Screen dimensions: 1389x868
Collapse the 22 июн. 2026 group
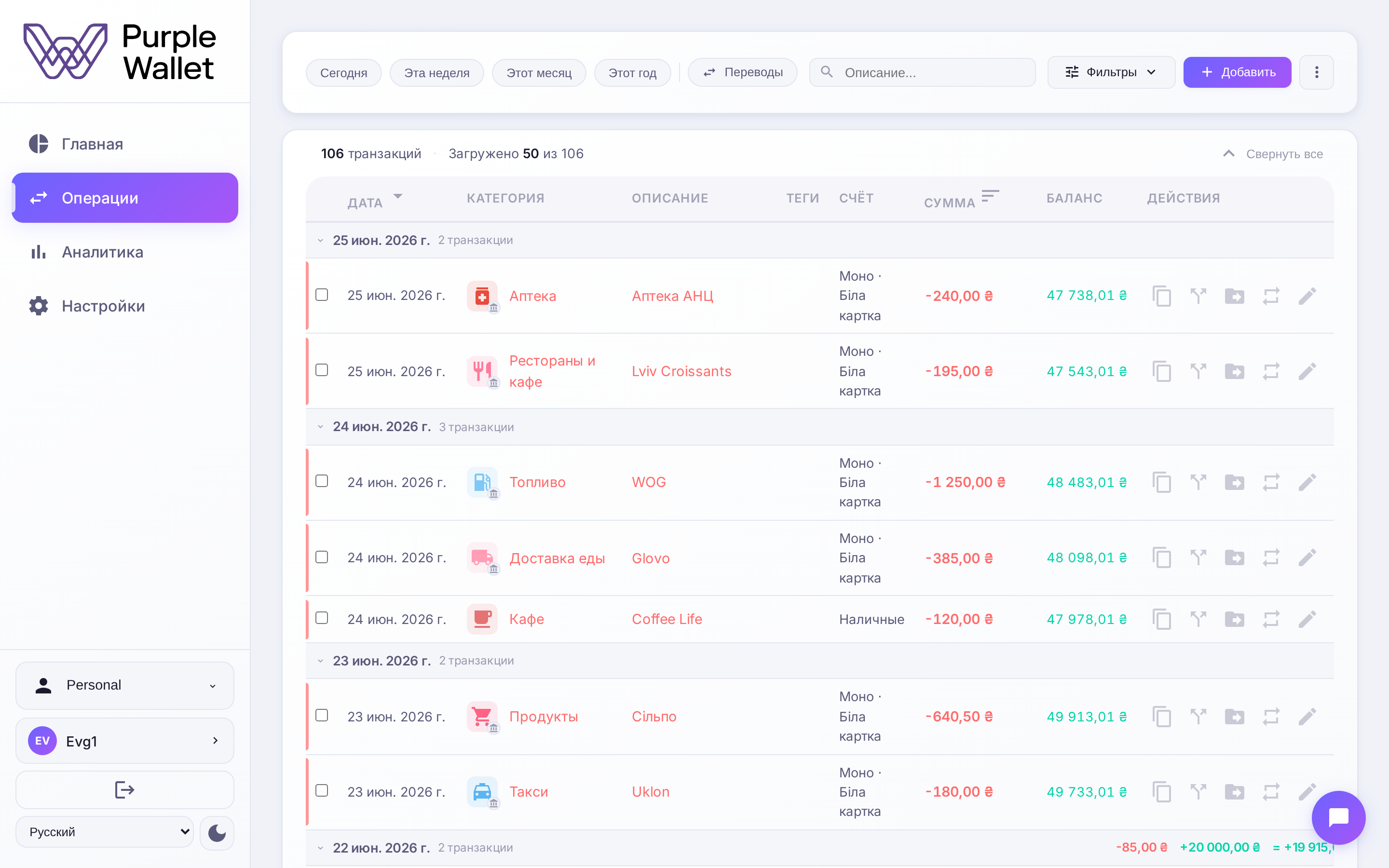320,848
